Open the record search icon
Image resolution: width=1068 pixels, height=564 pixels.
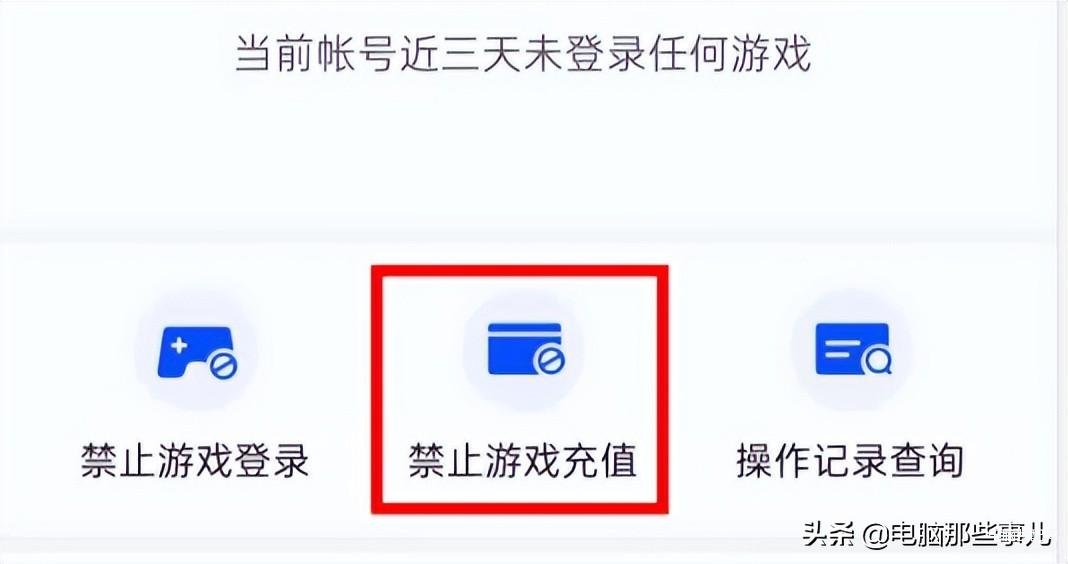point(853,349)
